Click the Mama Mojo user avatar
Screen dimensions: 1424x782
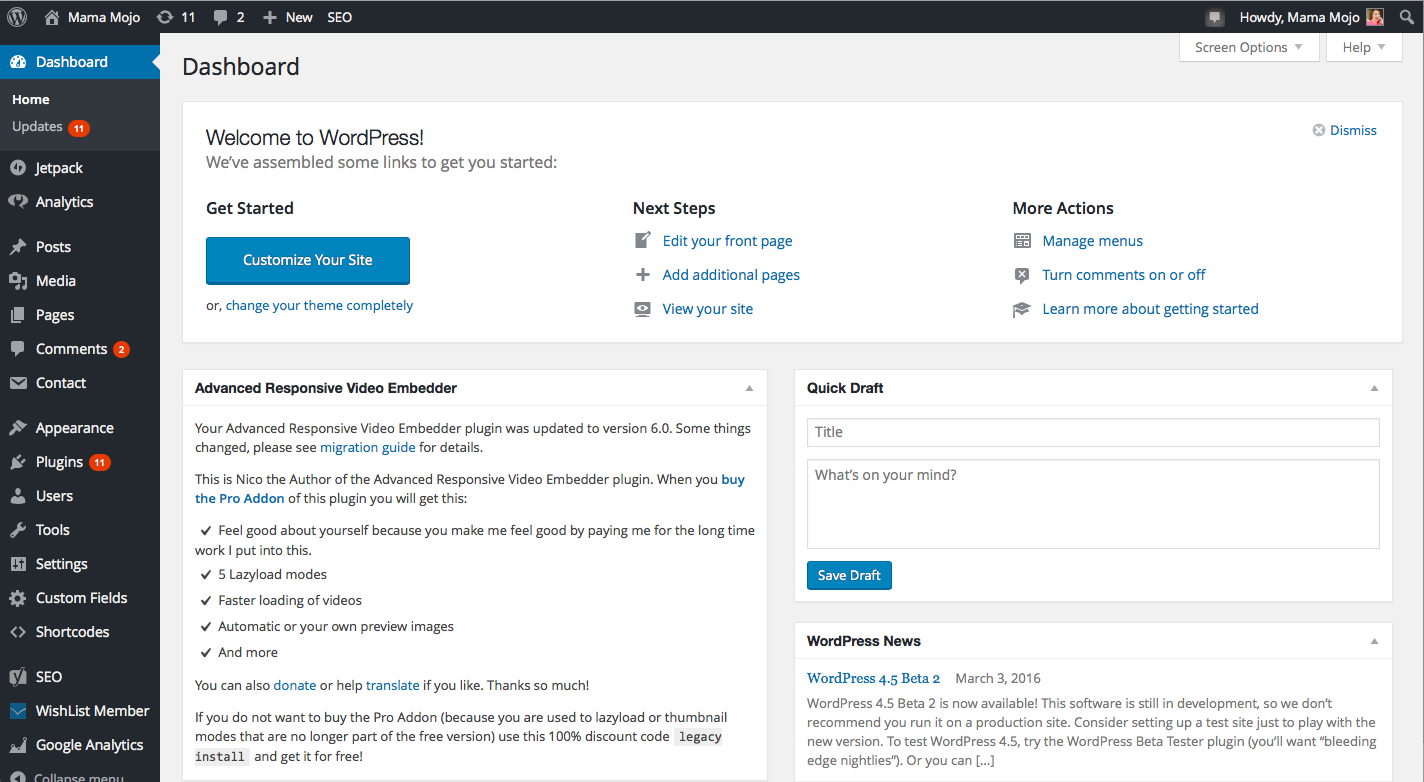click(1375, 17)
